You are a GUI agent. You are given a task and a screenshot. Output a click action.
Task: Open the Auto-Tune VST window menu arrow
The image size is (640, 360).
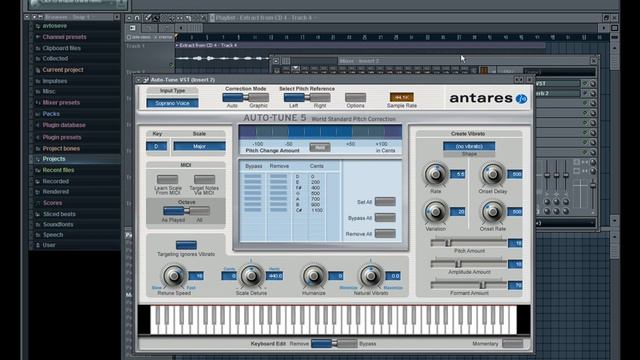click(139, 80)
